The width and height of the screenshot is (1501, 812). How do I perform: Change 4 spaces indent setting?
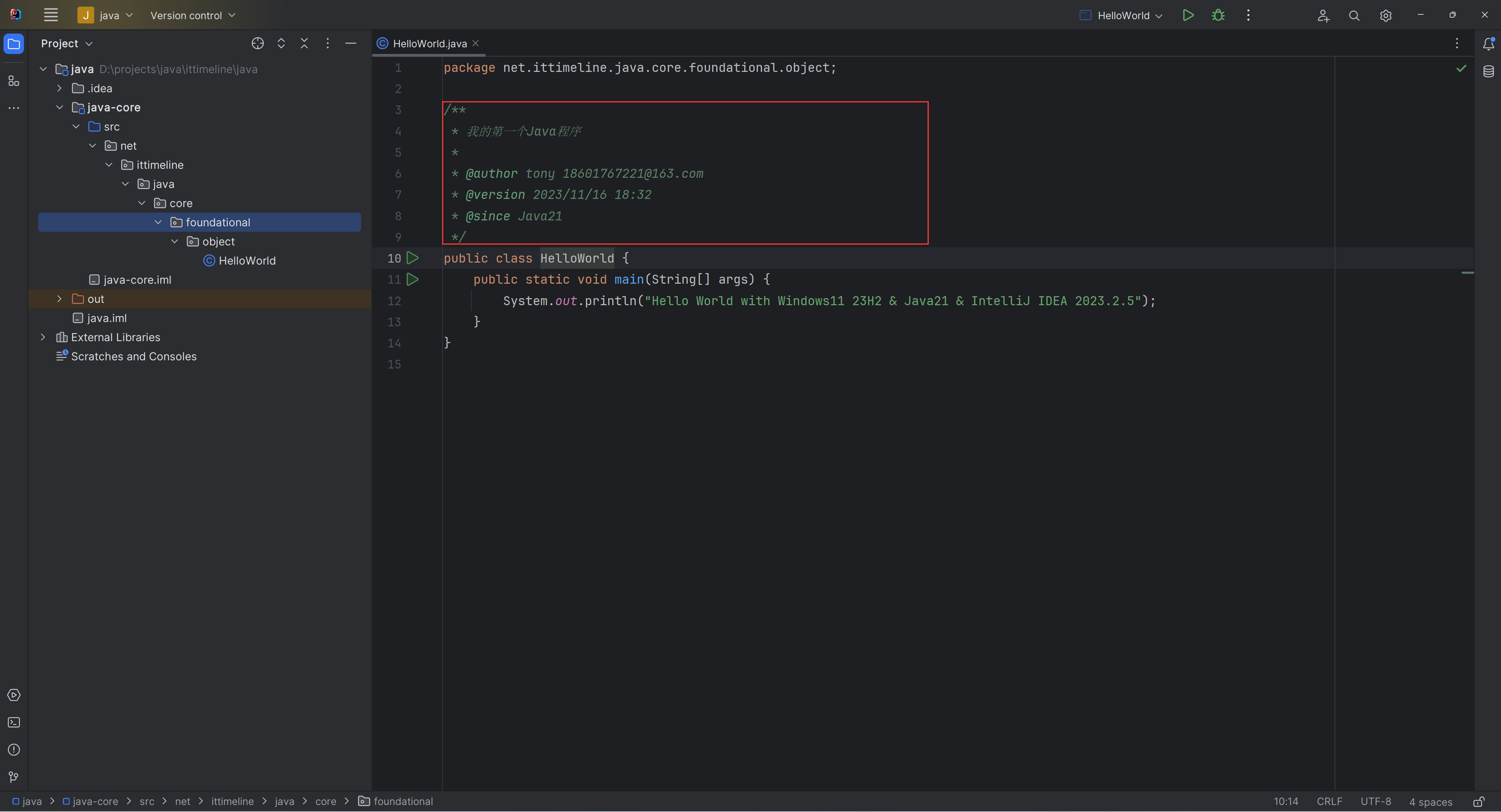point(1431,802)
